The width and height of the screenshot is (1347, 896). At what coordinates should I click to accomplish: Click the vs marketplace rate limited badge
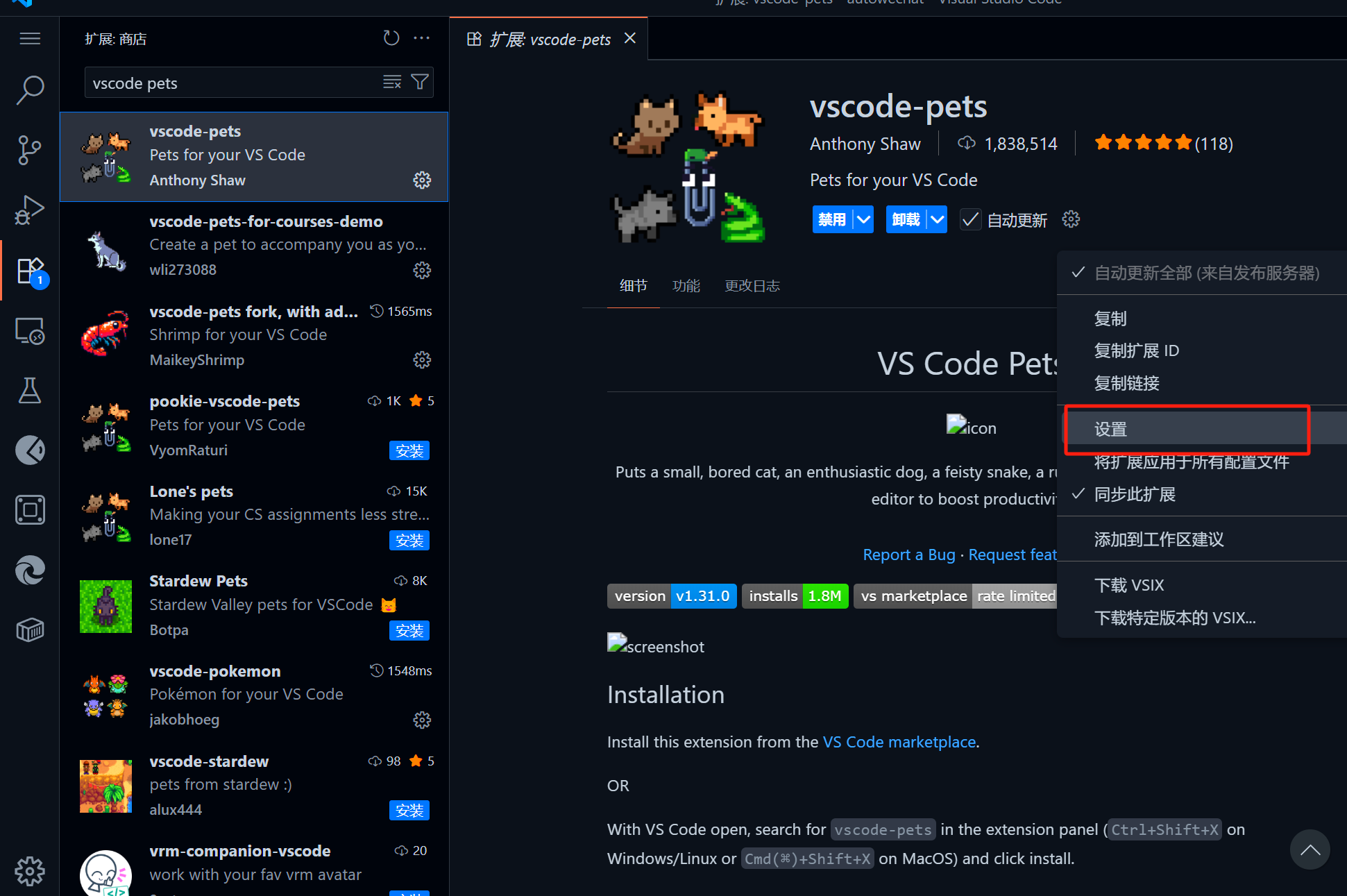tap(956, 595)
